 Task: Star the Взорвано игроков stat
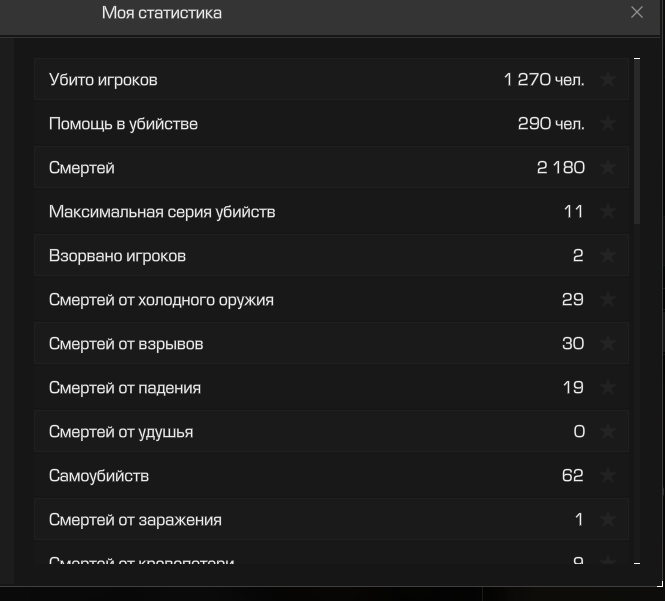tap(608, 255)
